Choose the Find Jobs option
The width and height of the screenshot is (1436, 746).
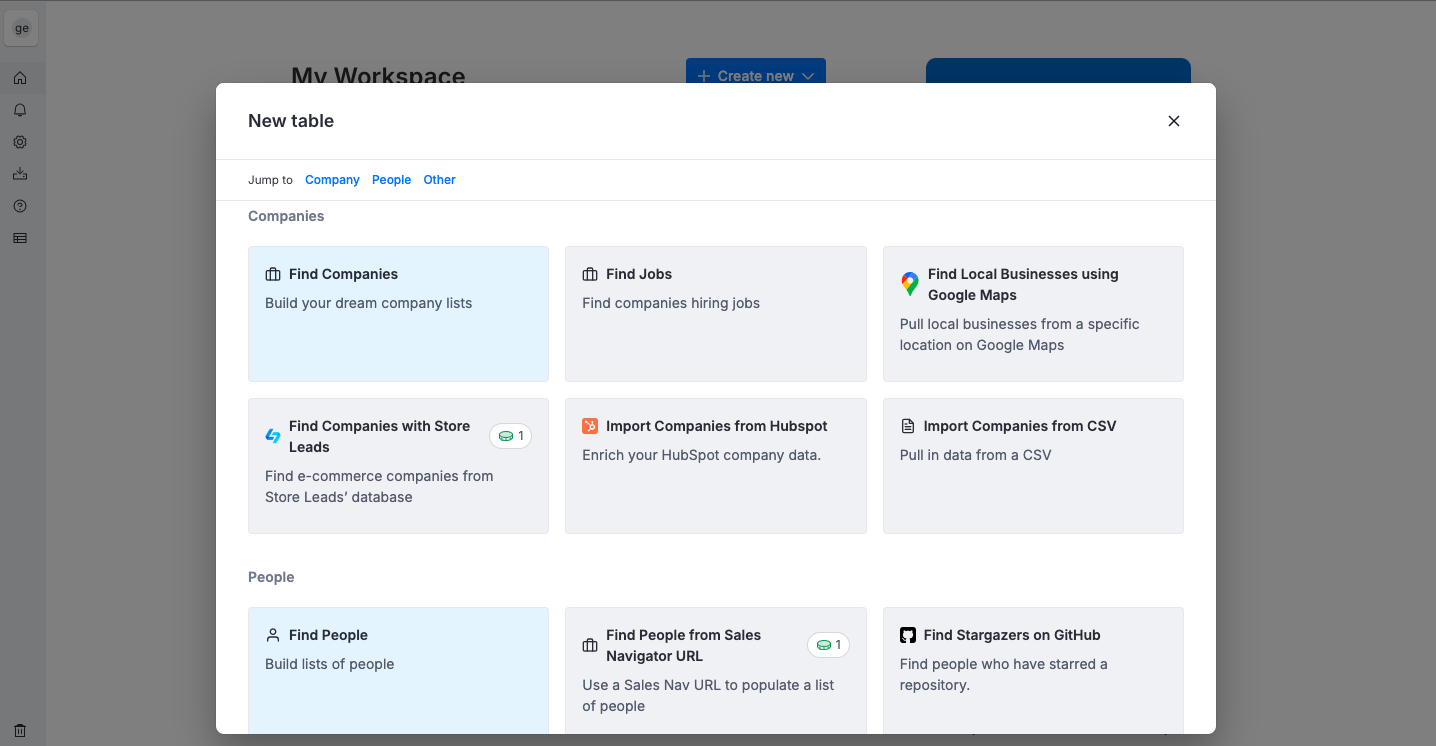click(x=715, y=313)
